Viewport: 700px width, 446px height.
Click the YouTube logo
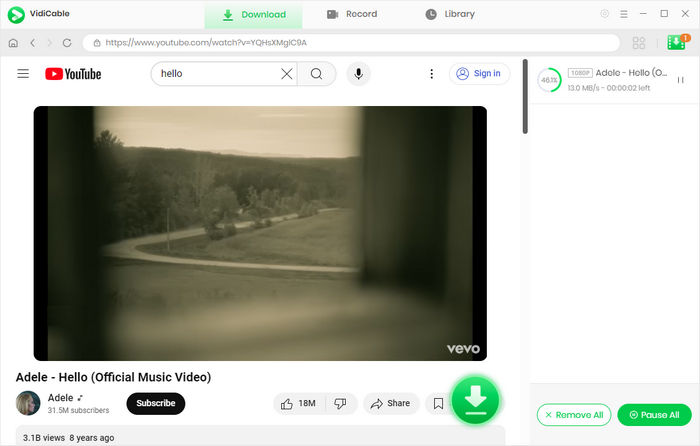(73, 74)
